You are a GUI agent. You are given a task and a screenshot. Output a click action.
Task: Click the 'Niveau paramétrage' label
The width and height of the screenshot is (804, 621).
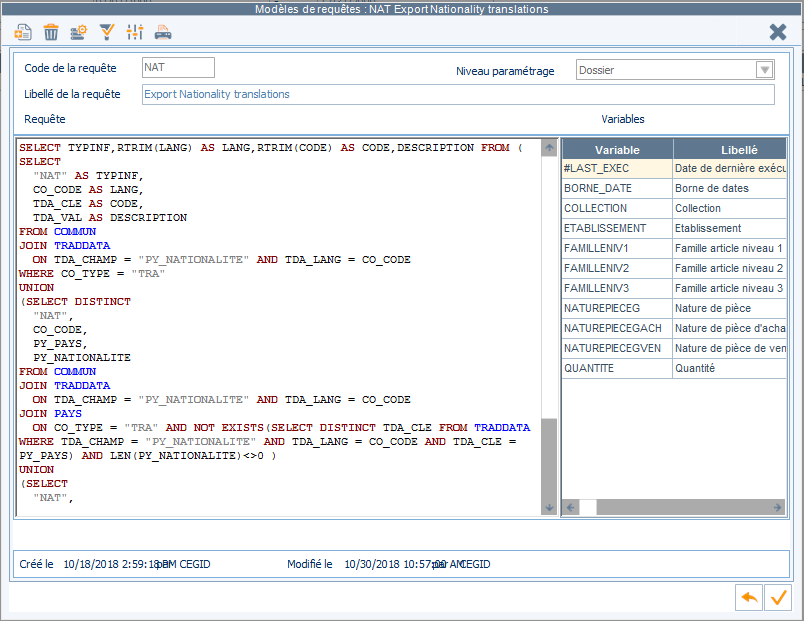(505, 71)
